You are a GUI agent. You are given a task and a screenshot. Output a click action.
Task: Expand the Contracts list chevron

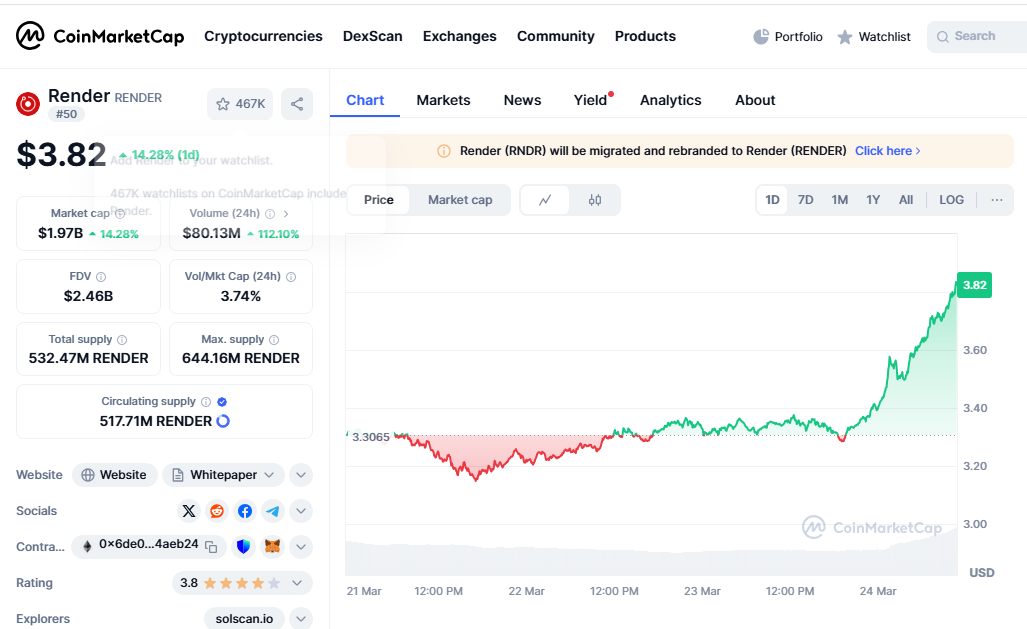301,547
